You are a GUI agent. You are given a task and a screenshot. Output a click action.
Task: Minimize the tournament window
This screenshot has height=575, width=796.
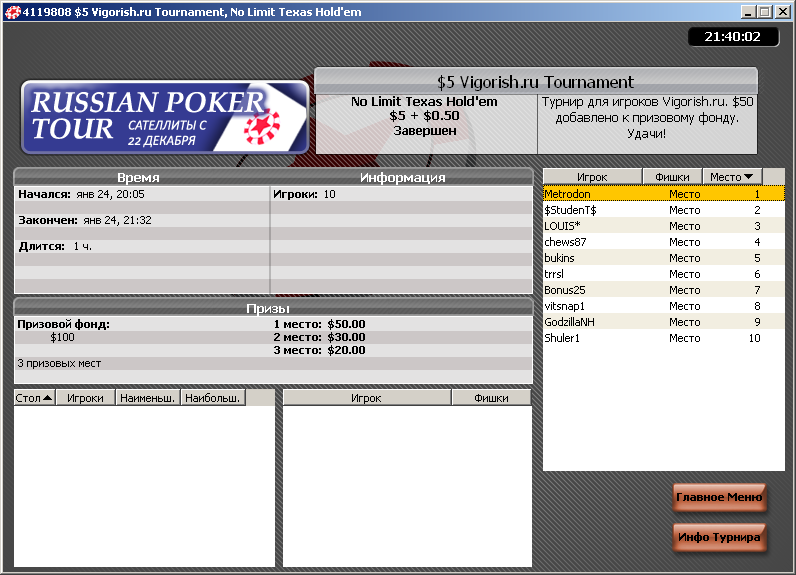(x=747, y=12)
